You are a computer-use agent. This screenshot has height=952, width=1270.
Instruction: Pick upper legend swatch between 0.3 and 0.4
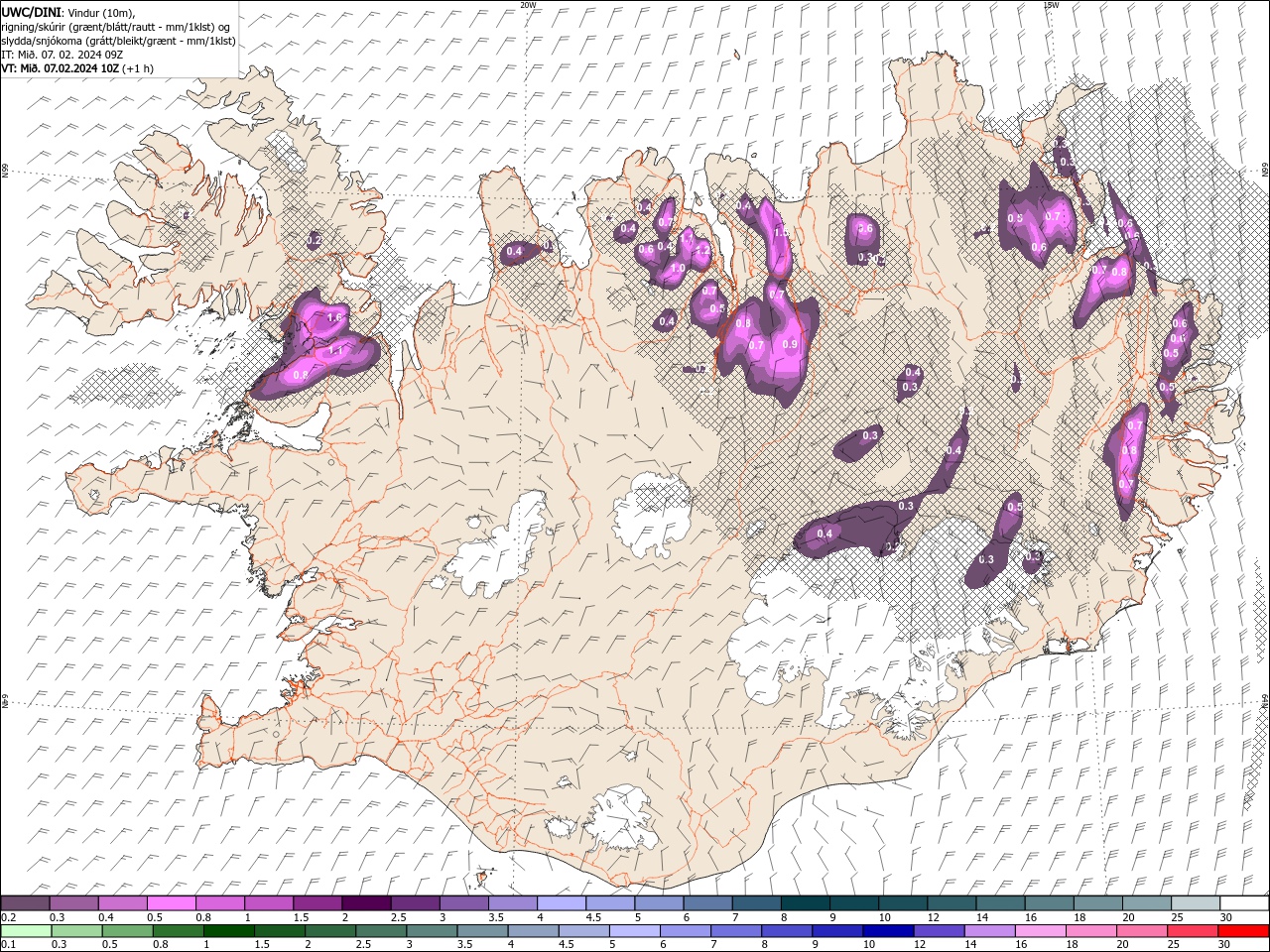[73, 903]
